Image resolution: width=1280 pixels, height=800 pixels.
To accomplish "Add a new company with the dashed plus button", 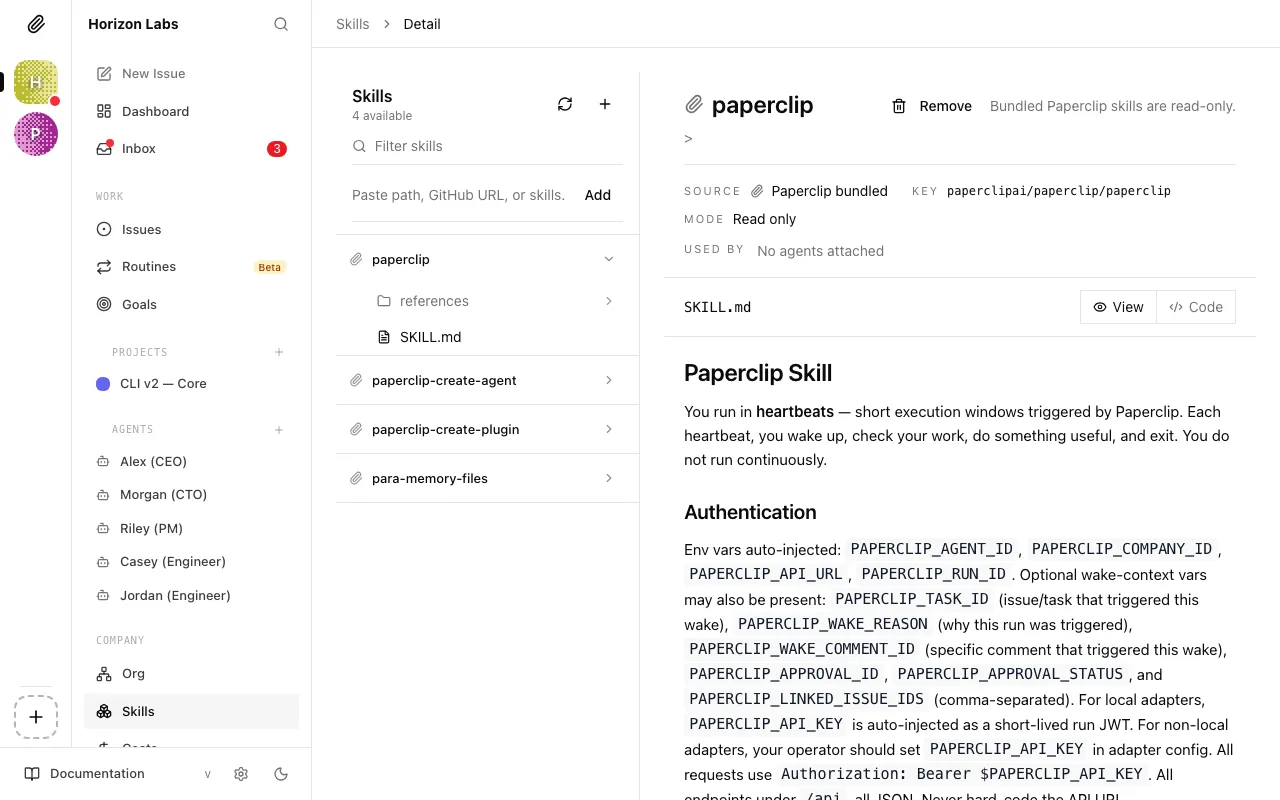I will pyautogui.click(x=36, y=717).
